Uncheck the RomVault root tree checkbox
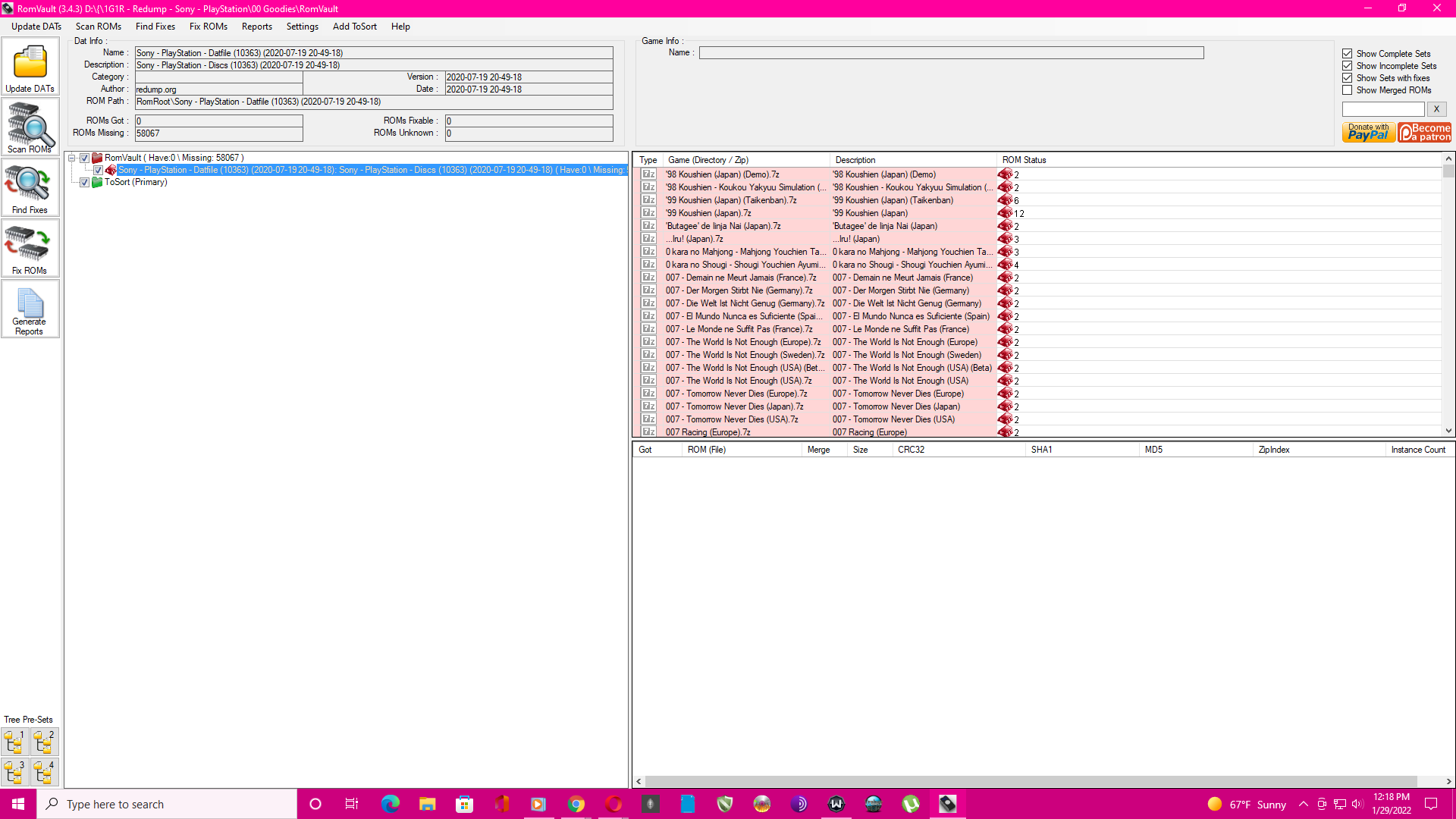Image resolution: width=1456 pixels, height=819 pixels. (x=85, y=158)
